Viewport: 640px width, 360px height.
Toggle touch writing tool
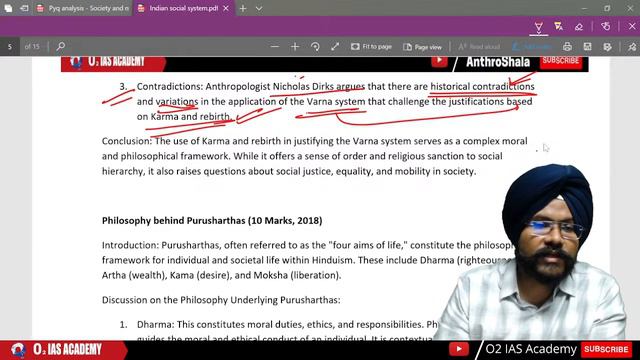(x=606, y=27)
